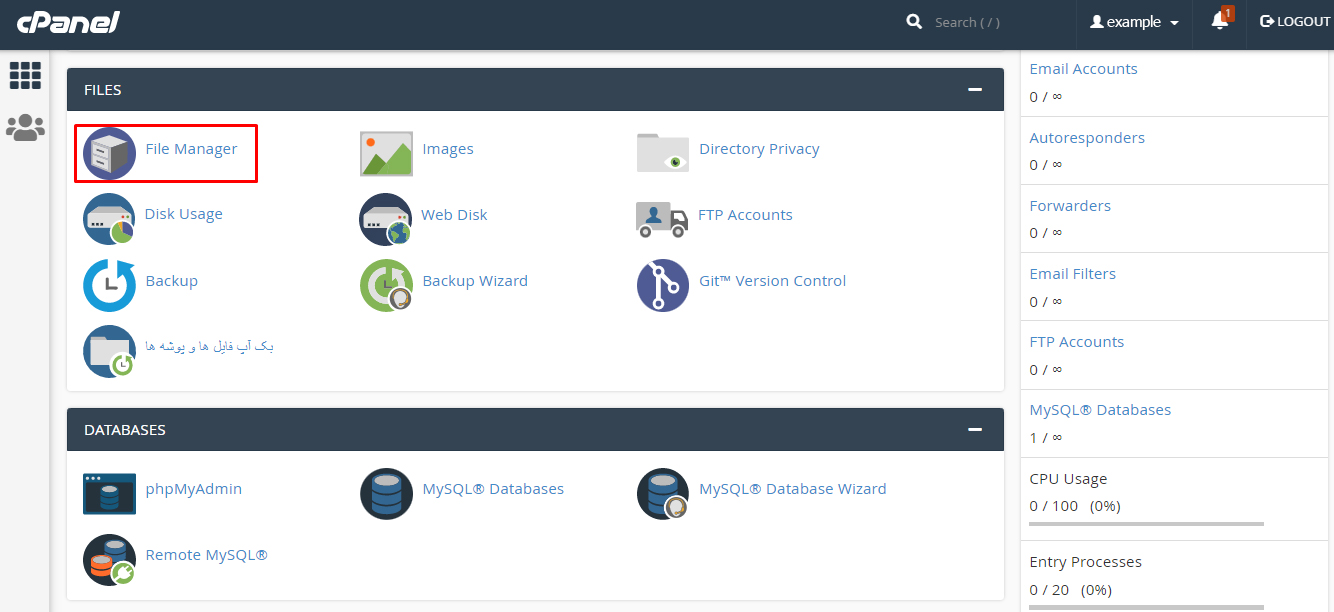1334x612 pixels.
Task: Open the phpMyAdmin link
Action: (194, 489)
